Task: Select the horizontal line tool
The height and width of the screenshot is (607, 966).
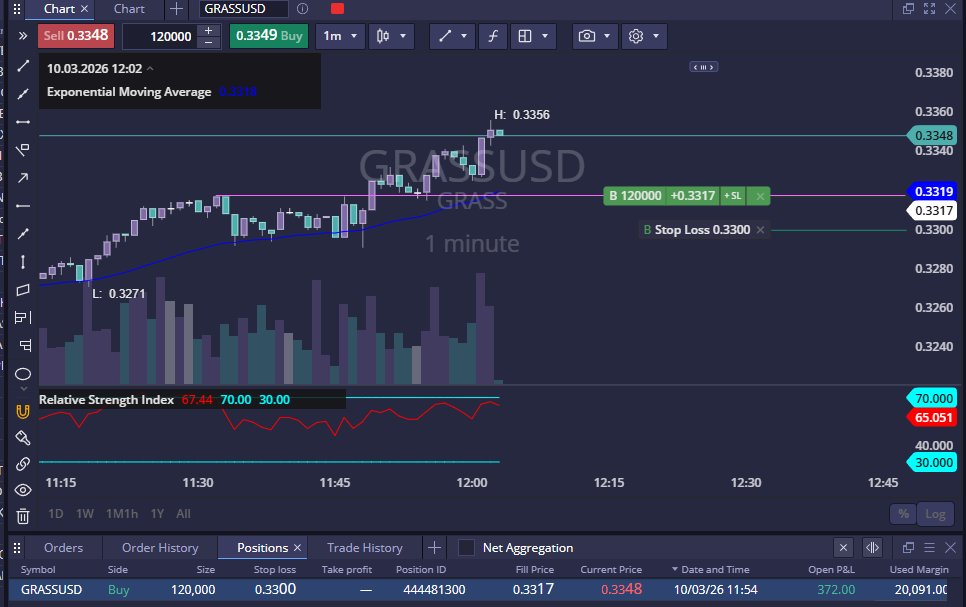Action: pyautogui.click(x=23, y=122)
